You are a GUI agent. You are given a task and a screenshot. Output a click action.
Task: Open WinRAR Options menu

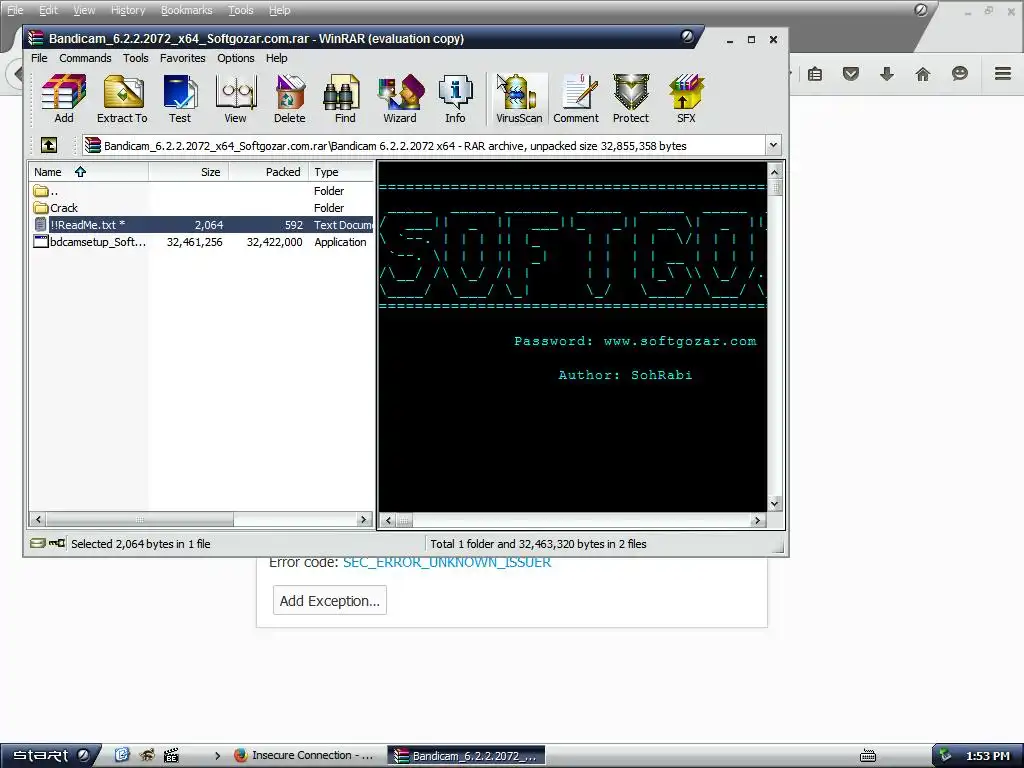pos(236,58)
